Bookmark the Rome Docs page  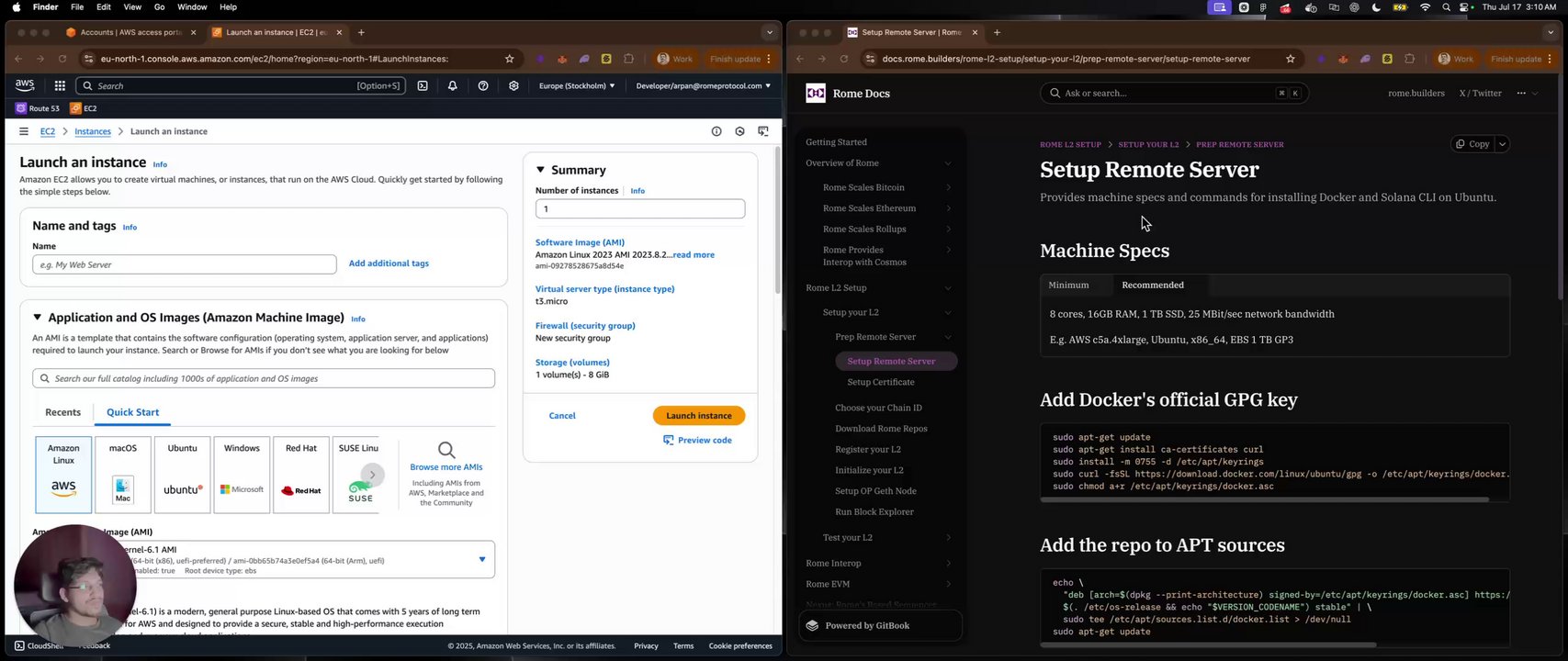(x=1291, y=59)
